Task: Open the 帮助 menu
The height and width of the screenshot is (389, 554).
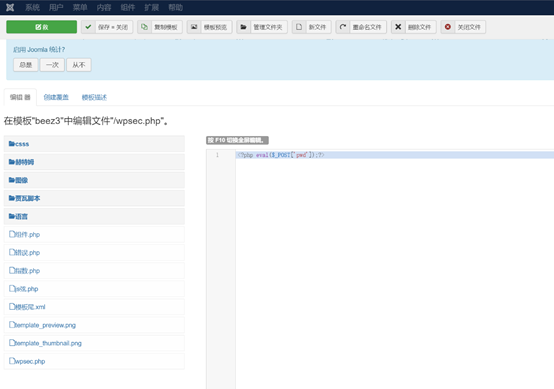Action: point(176,7)
